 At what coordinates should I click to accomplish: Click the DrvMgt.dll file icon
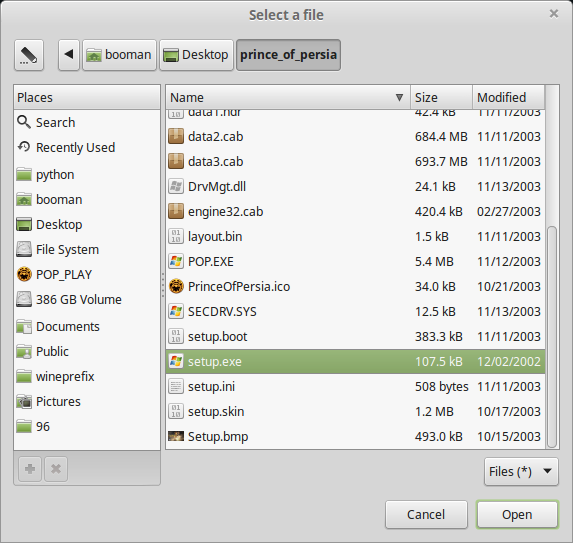click(176, 186)
